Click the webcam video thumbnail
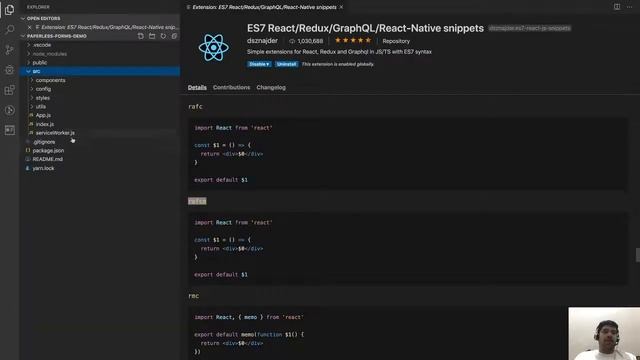 (604, 333)
